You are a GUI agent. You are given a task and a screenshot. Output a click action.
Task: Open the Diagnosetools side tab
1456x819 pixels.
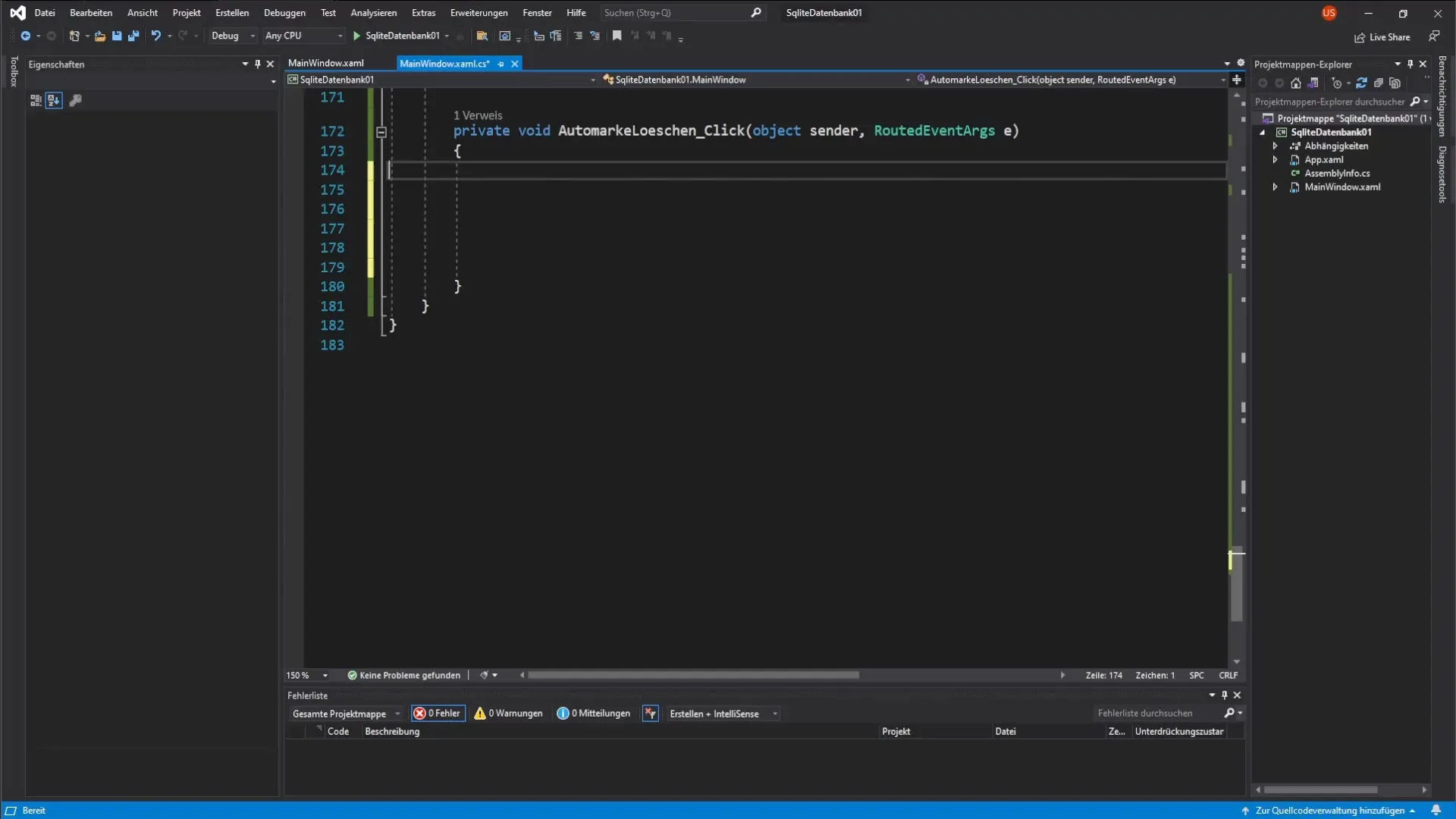pyautogui.click(x=1442, y=174)
